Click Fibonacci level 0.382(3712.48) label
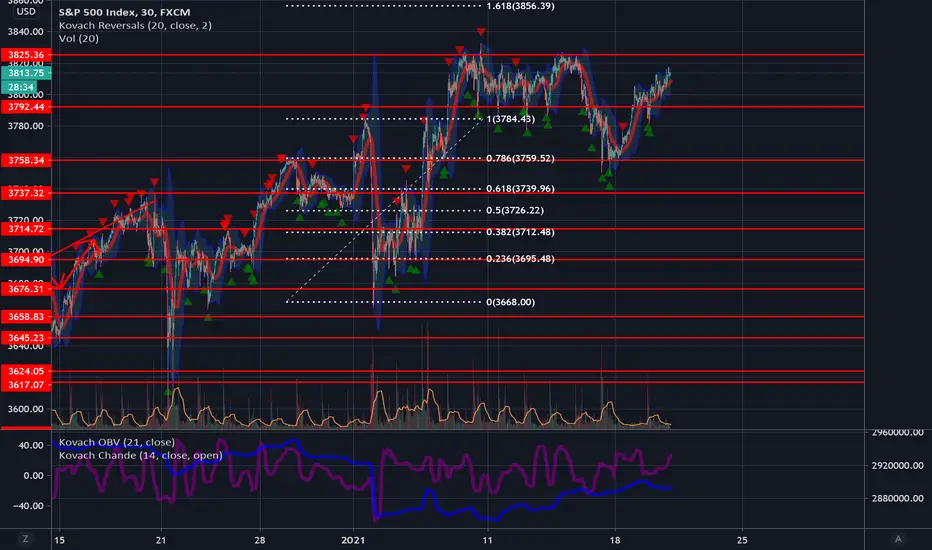 (x=520, y=232)
